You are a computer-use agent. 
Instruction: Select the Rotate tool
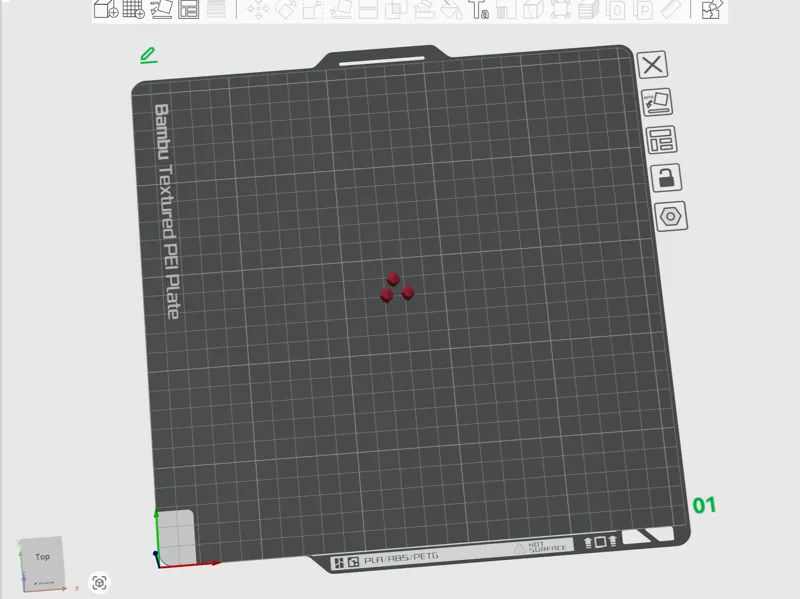285,9
